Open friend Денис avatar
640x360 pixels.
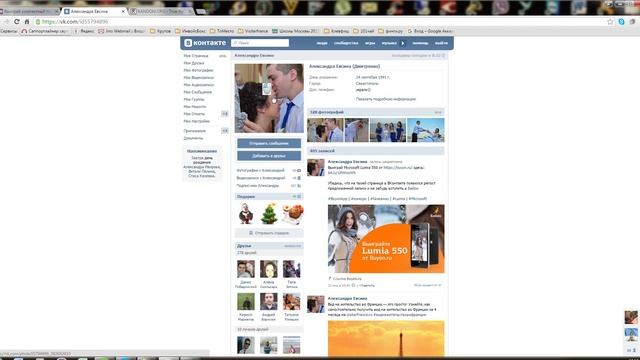tap(246, 269)
